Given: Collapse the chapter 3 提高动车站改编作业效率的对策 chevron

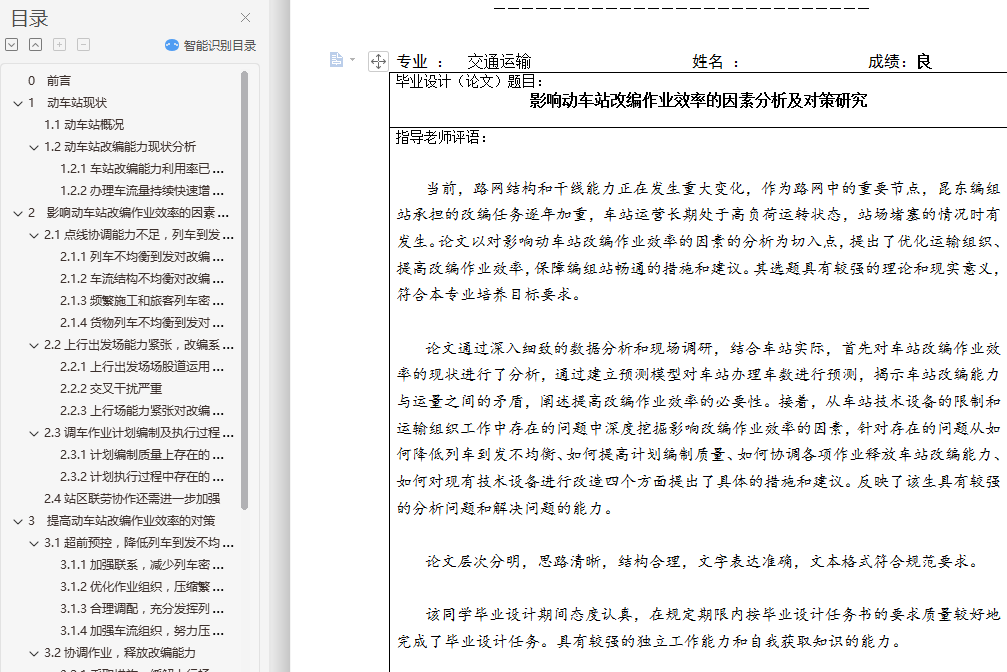Looking at the screenshot, I should tap(18, 521).
